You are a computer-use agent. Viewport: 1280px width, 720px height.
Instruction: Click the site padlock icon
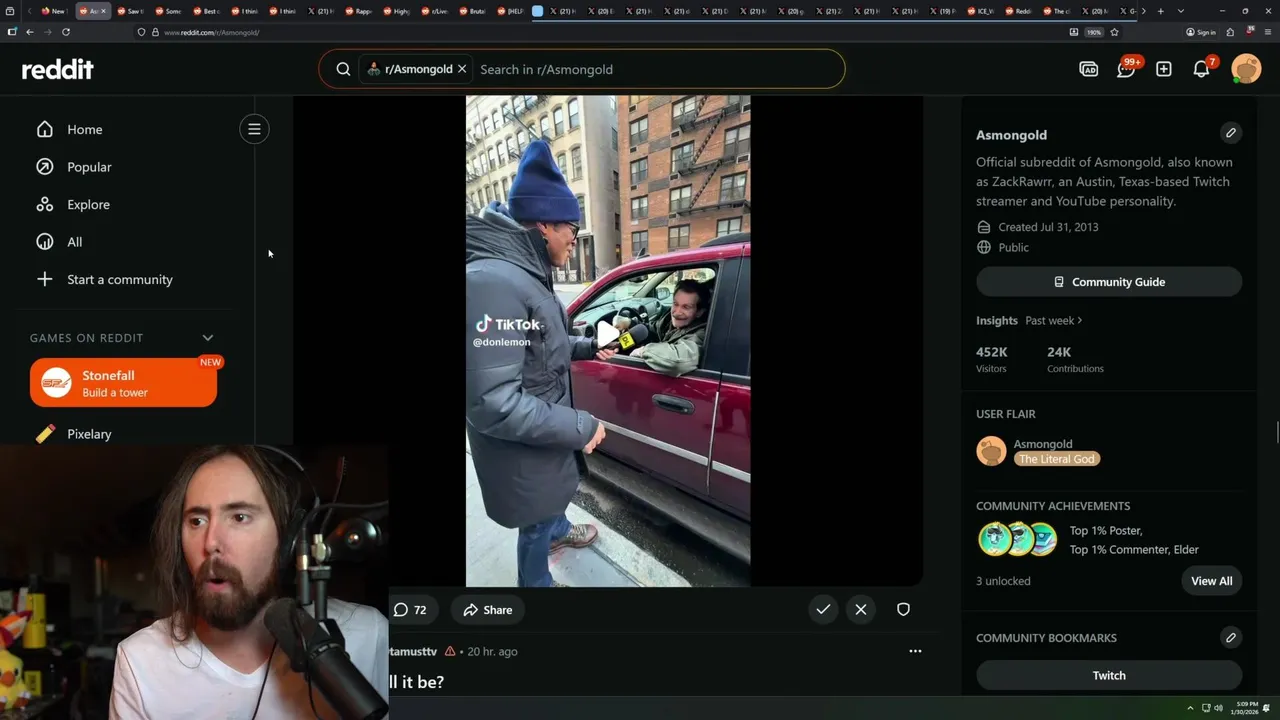[x=154, y=32]
